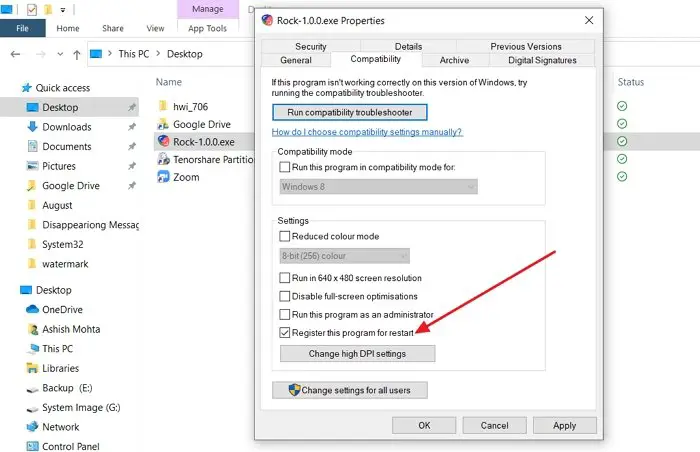Click the back navigation arrow

pos(15,54)
